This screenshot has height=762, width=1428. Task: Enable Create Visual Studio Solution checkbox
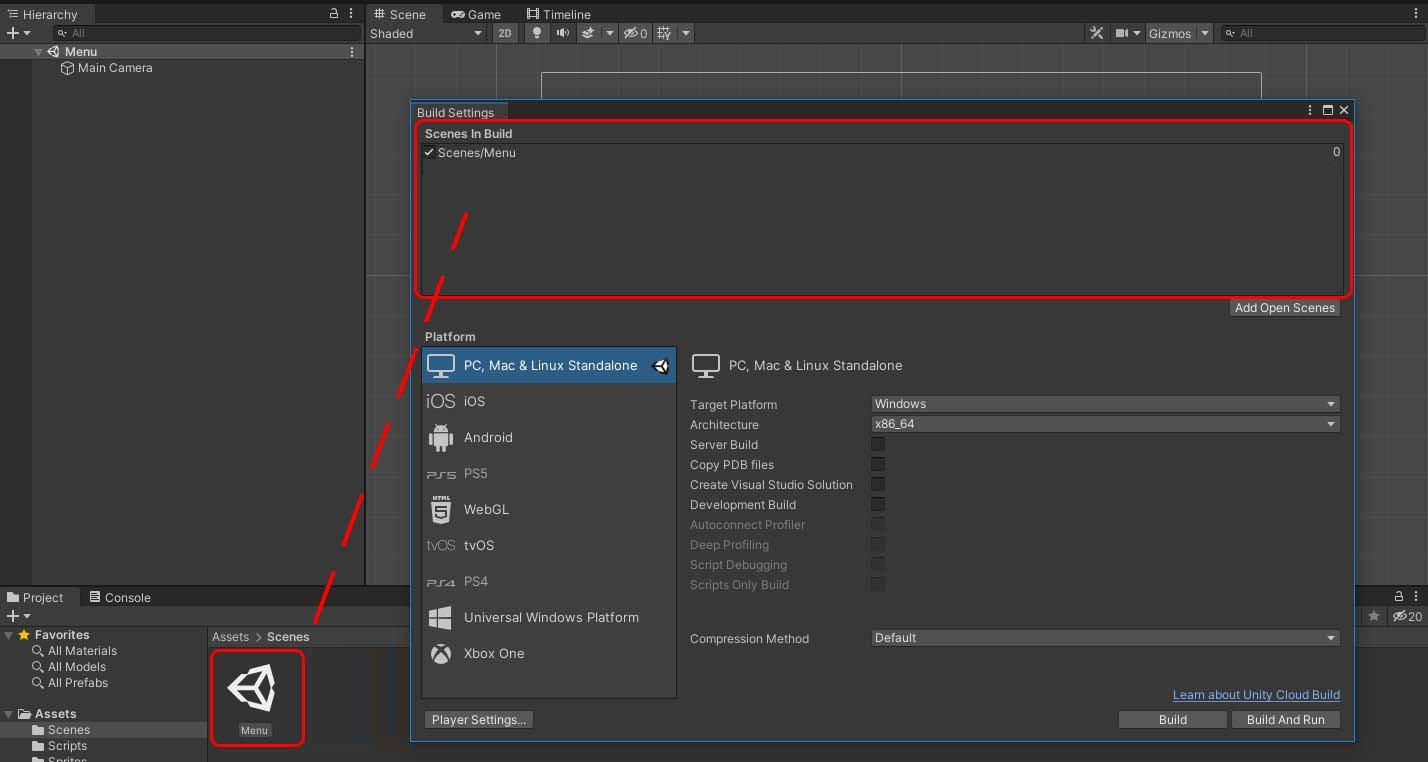click(878, 484)
